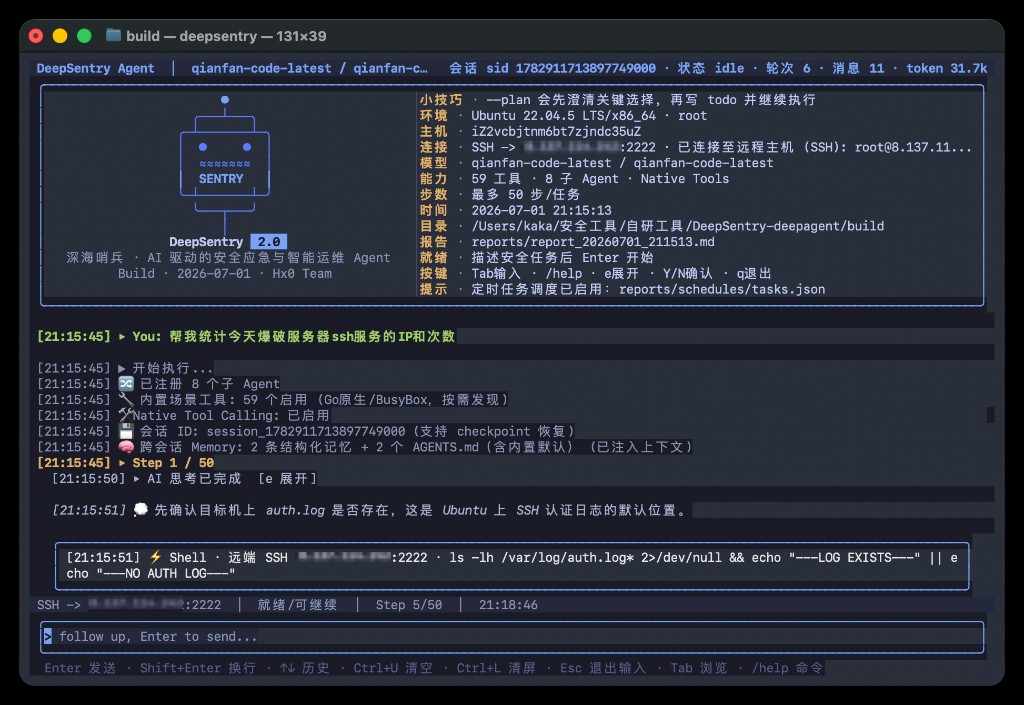Click the Shift+Enter 换行 shortcut hint
Screen dimensions: 1024x705
198,668
